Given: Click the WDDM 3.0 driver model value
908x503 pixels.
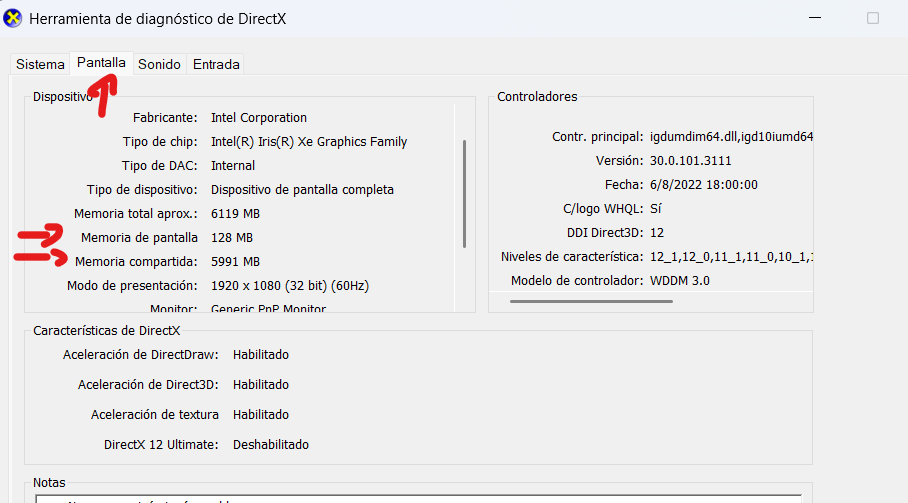Looking at the screenshot, I should [x=679, y=281].
